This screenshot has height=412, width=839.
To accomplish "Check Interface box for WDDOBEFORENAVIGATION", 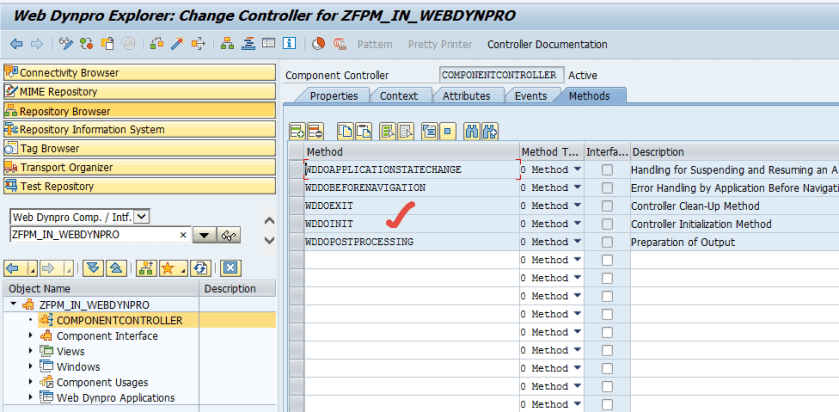I will 607,188.
